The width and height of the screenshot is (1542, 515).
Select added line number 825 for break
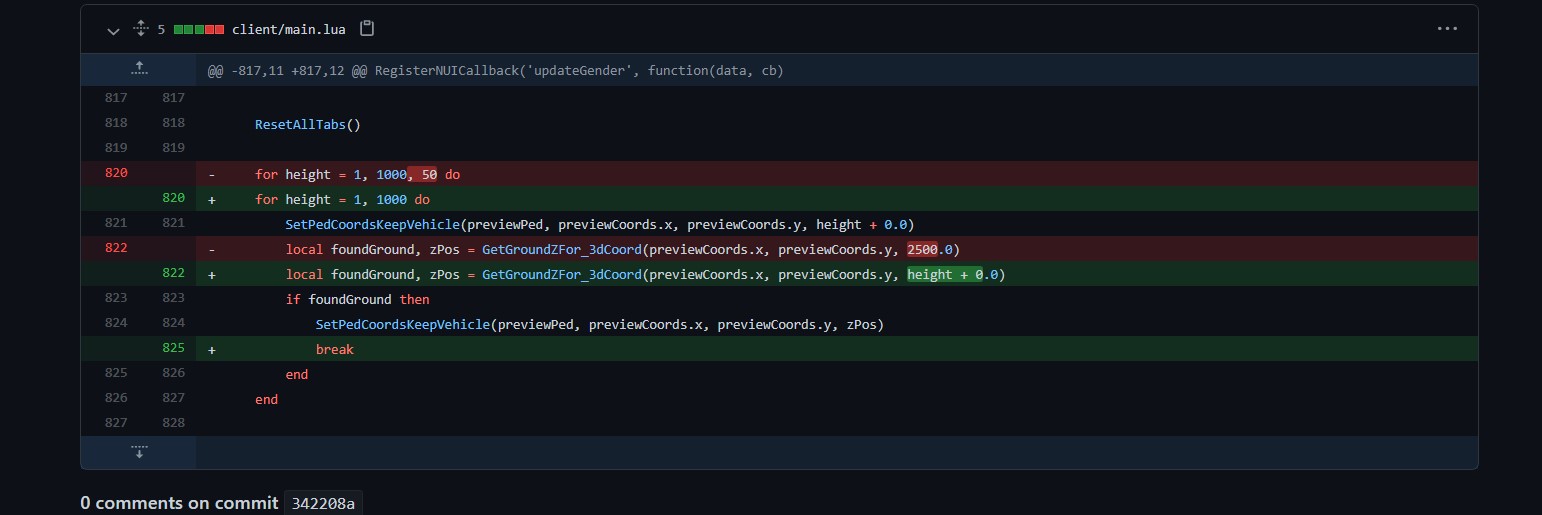coord(173,349)
